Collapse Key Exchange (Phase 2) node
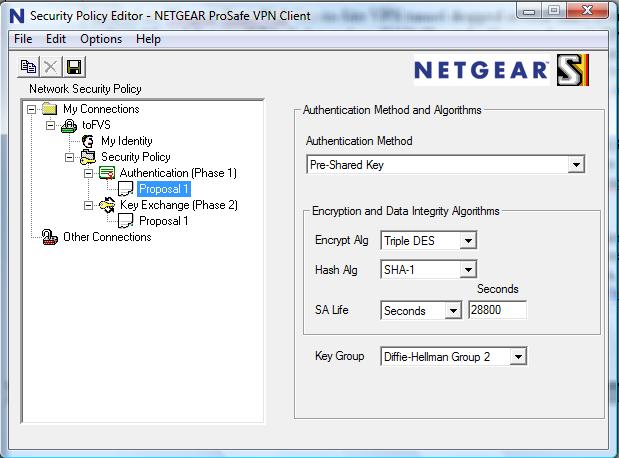The image size is (619, 458). (x=88, y=205)
